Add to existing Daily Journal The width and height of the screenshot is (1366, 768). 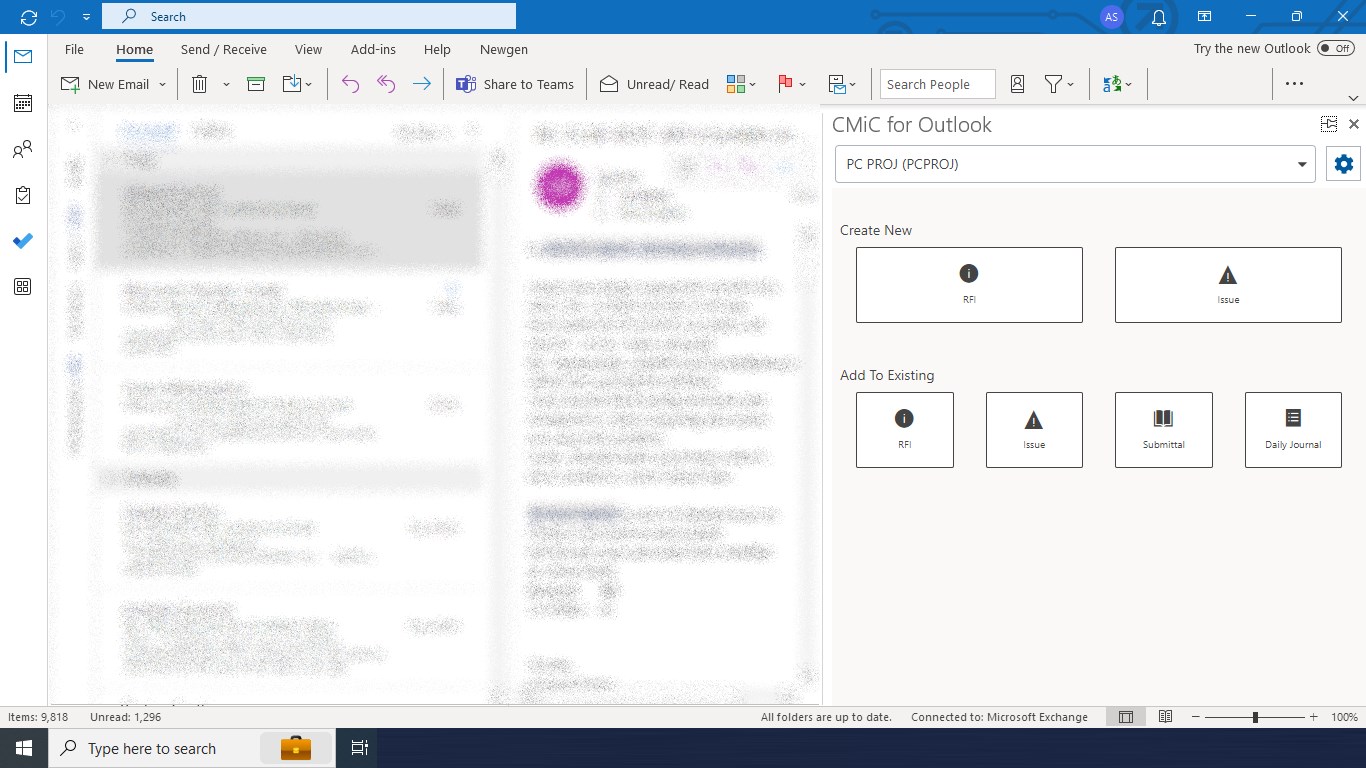(x=1293, y=430)
